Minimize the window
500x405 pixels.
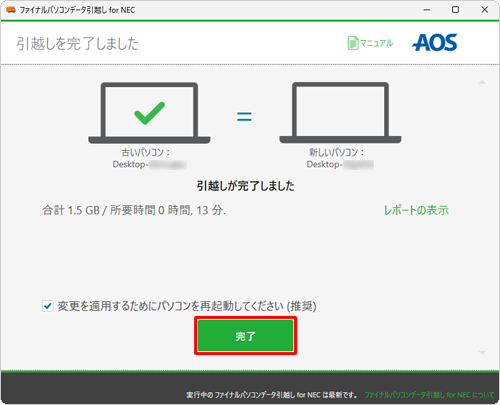(x=427, y=10)
